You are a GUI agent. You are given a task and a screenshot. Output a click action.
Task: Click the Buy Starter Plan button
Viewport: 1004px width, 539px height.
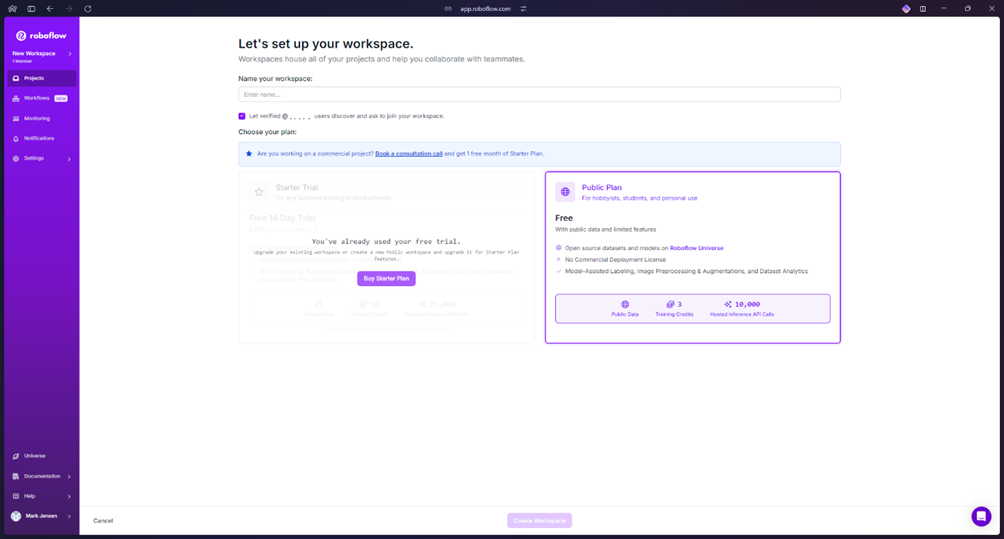click(x=386, y=279)
